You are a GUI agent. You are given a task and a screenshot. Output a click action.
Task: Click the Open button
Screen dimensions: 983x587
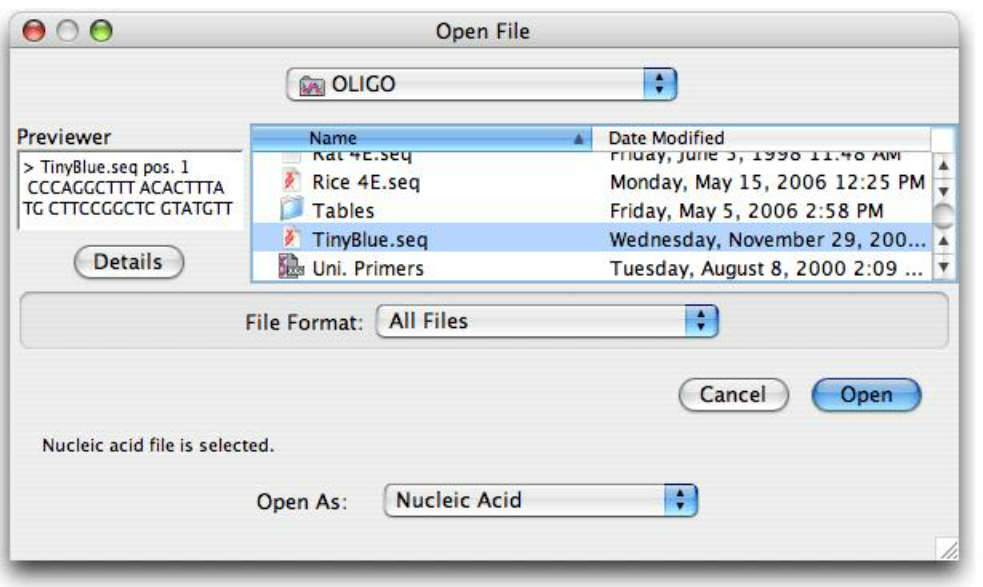pyautogui.click(x=866, y=394)
